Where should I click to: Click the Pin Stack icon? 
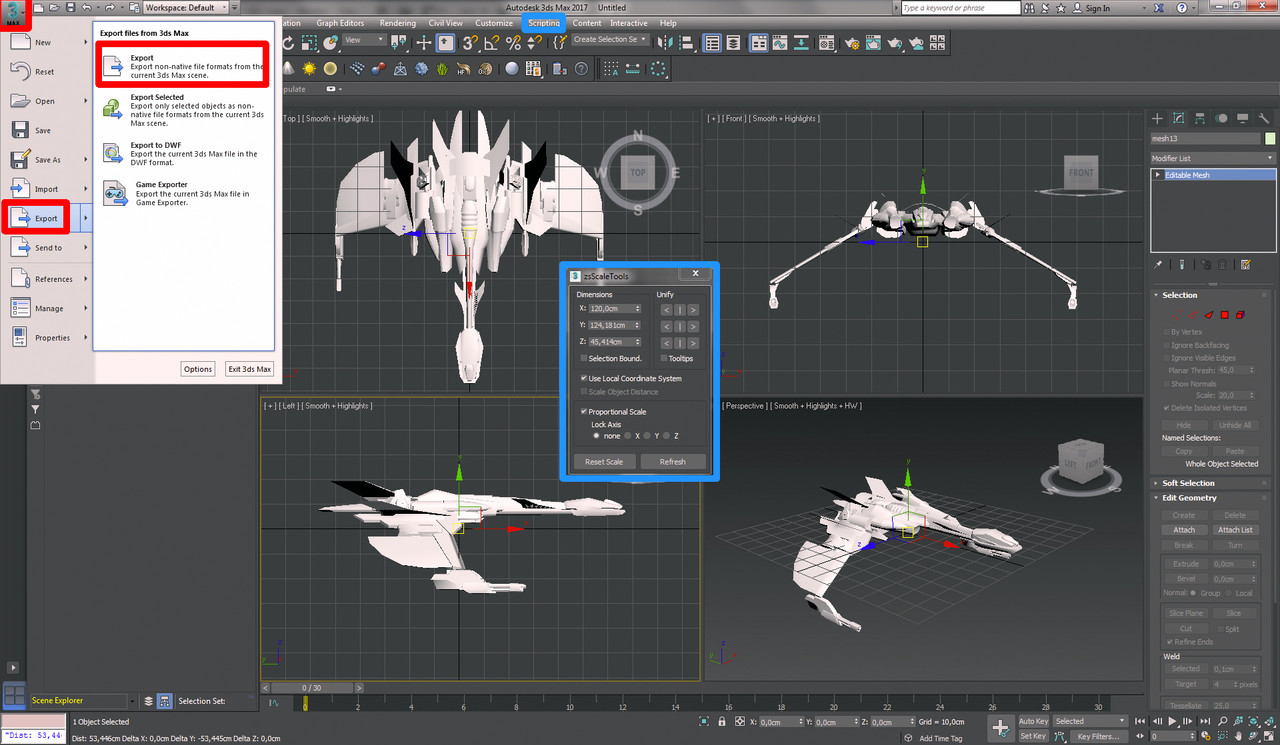1158,265
